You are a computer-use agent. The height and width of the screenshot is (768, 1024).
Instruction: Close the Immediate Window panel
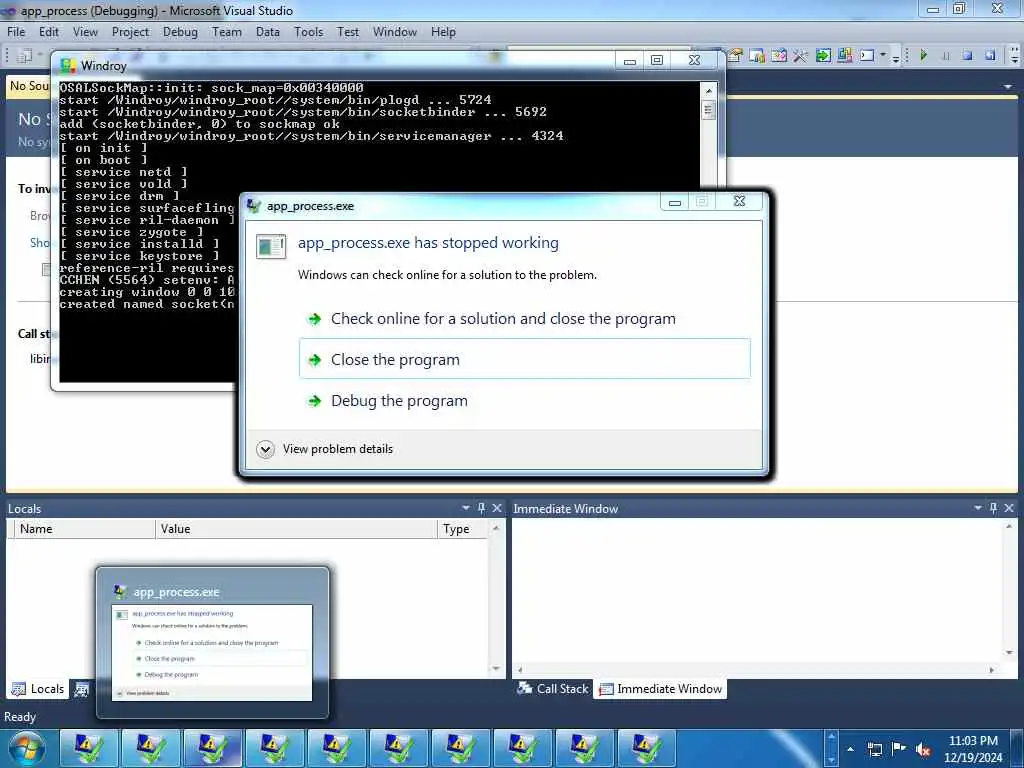pyautogui.click(x=1009, y=507)
